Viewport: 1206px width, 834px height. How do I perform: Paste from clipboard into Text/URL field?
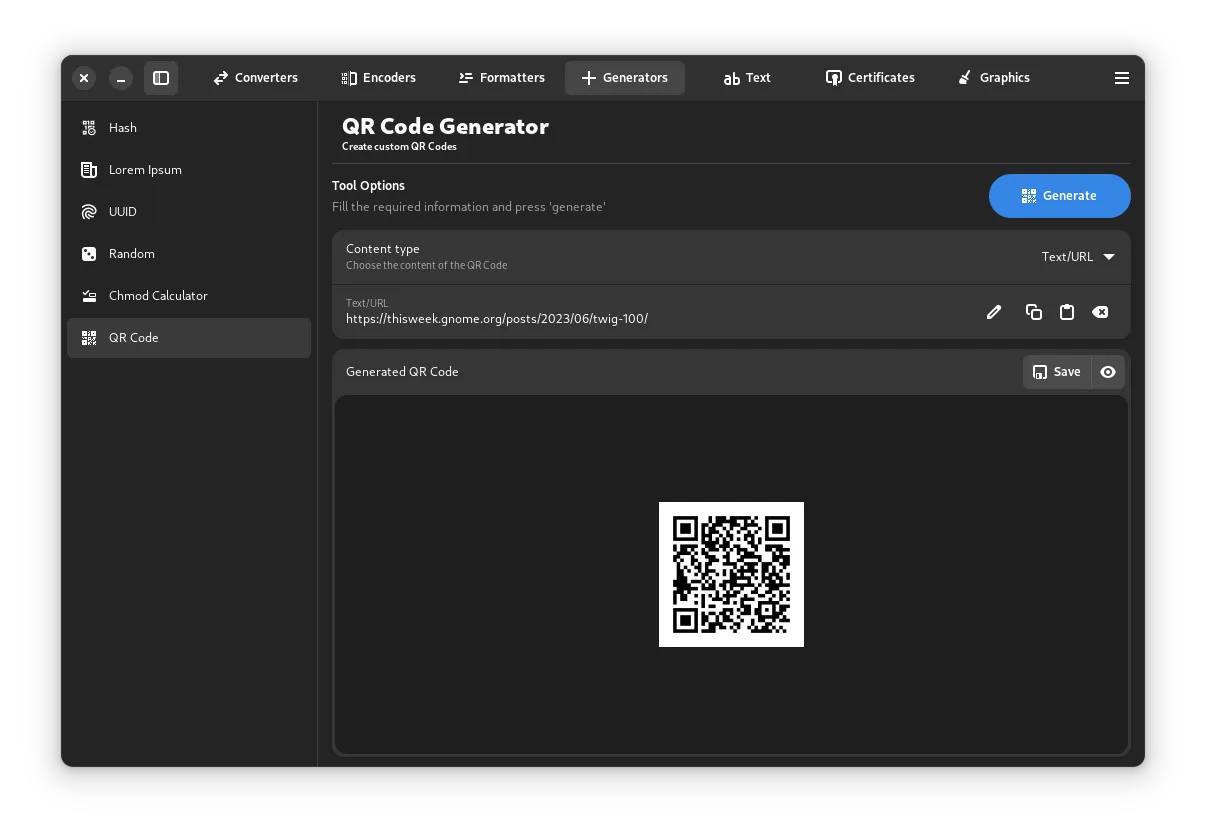pyautogui.click(x=1067, y=312)
